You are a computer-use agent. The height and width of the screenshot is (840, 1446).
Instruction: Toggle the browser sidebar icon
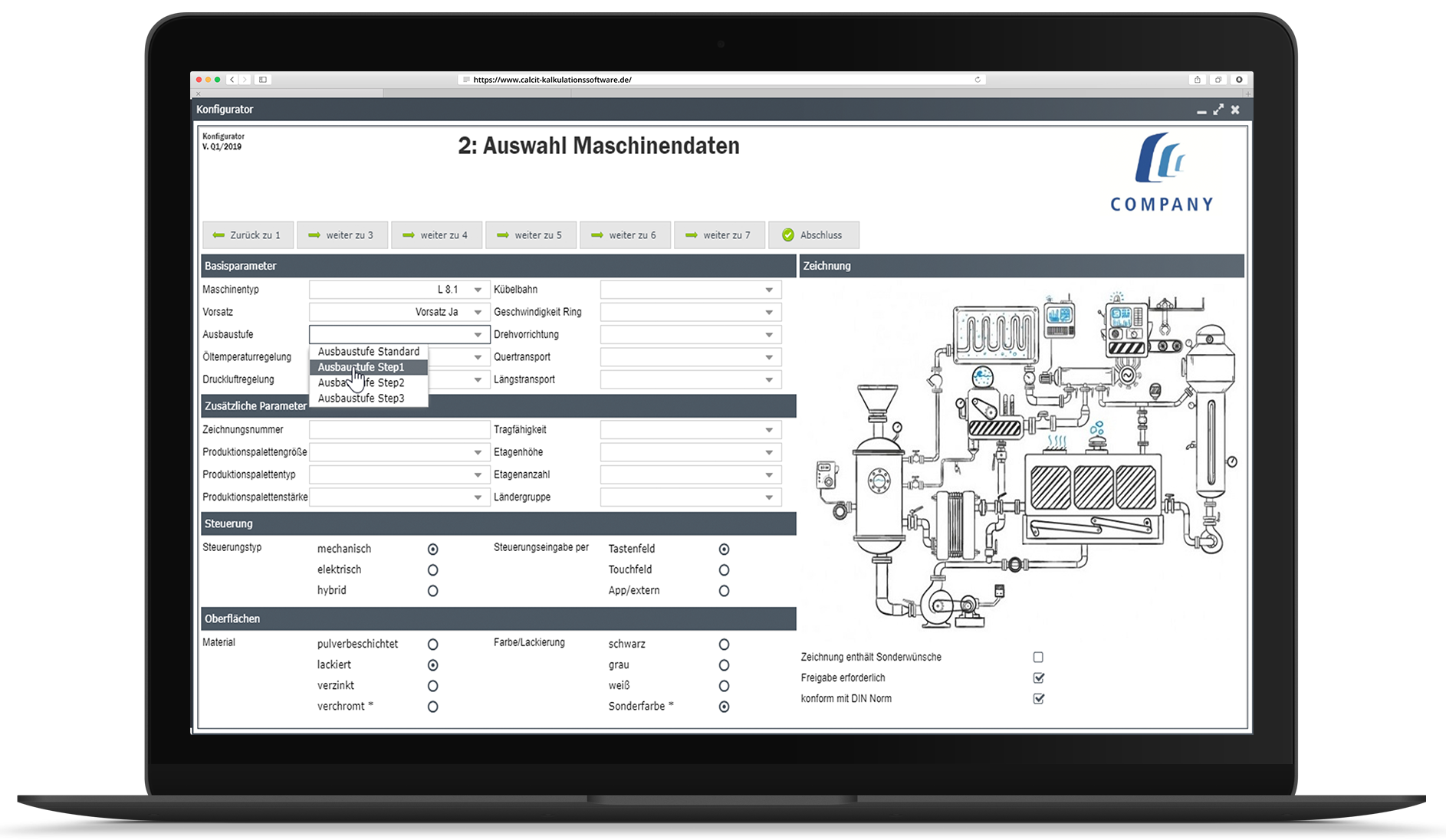tap(263, 80)
